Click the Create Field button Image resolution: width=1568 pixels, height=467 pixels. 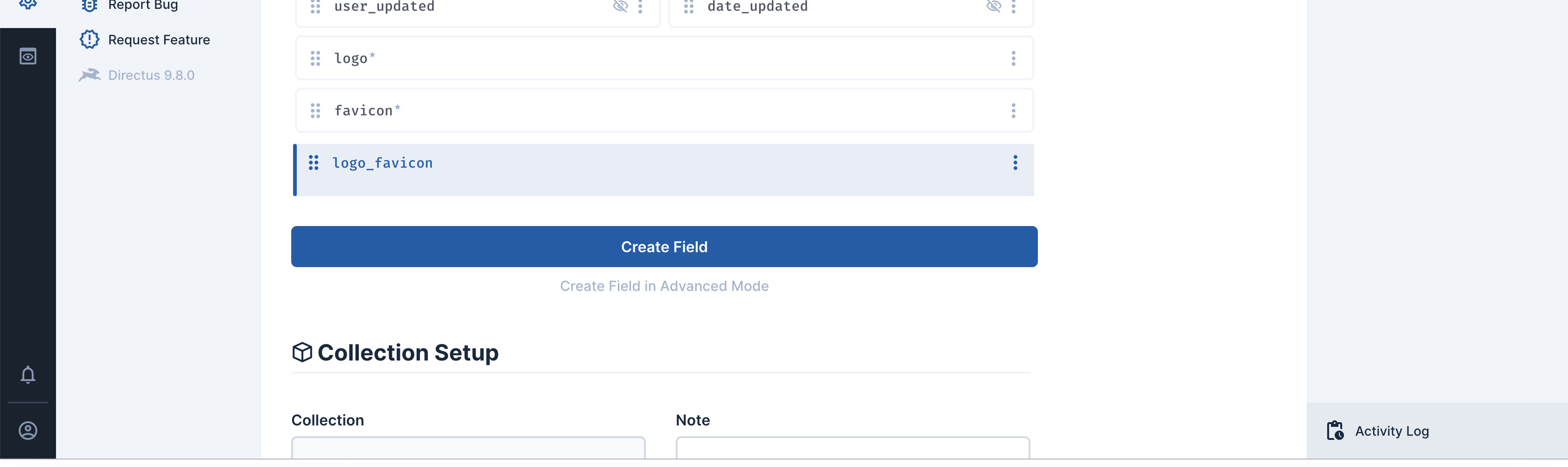tap(664, 247)
